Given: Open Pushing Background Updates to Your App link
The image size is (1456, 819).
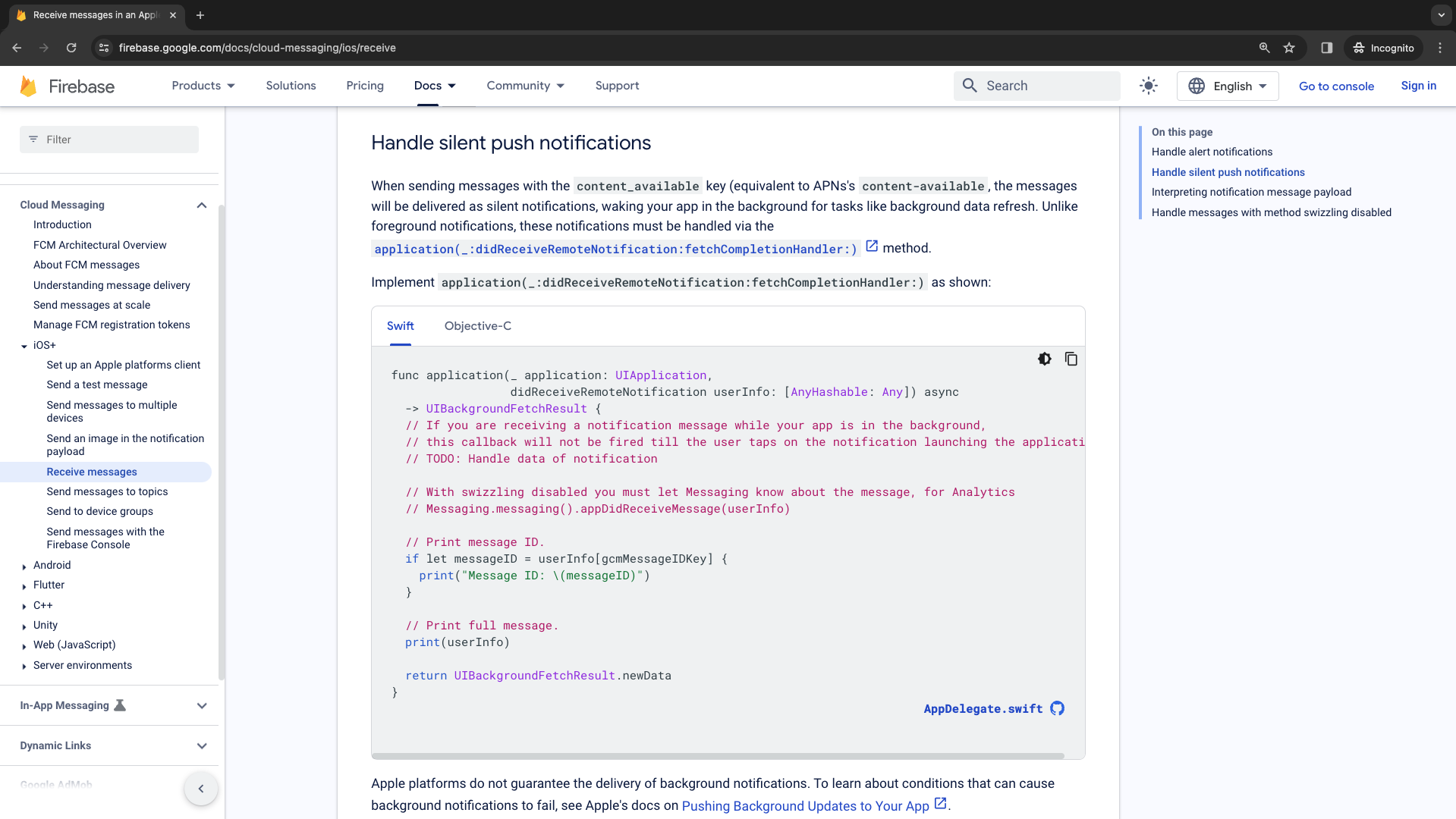Looking at the screenshot, I should point(805,805).
